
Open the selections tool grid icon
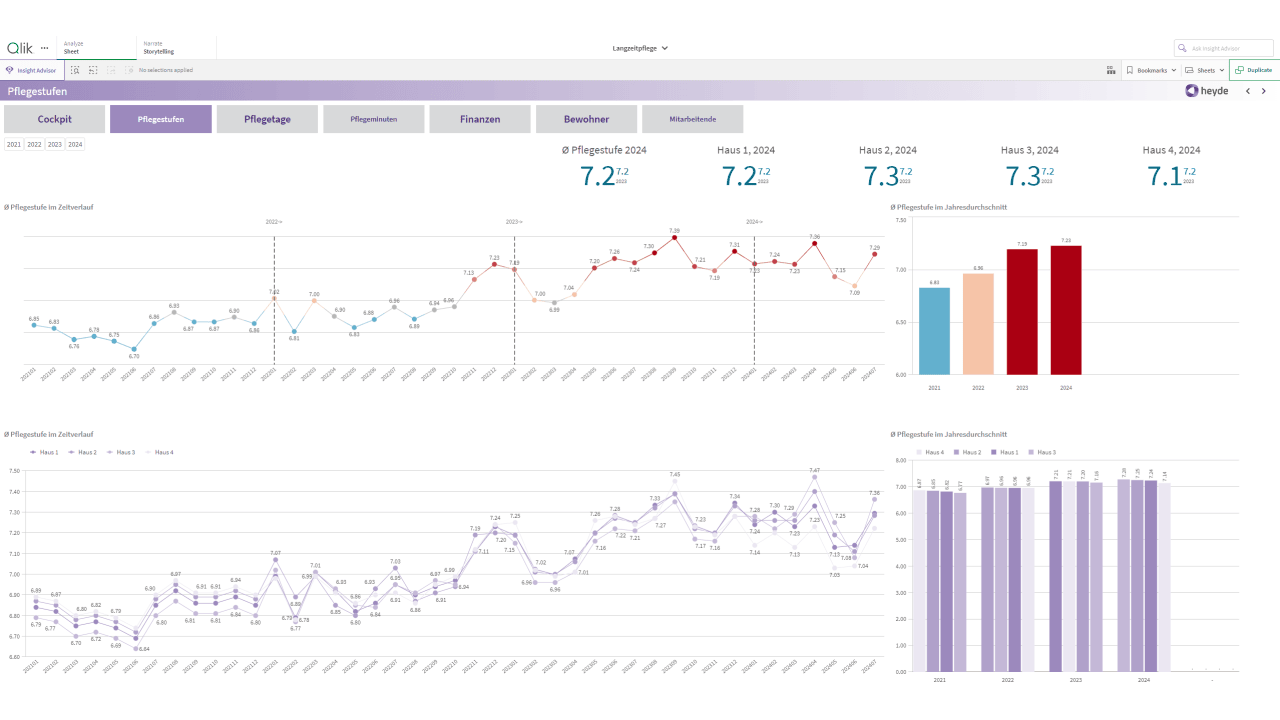pyautogui.click(x=1111, y=70)
